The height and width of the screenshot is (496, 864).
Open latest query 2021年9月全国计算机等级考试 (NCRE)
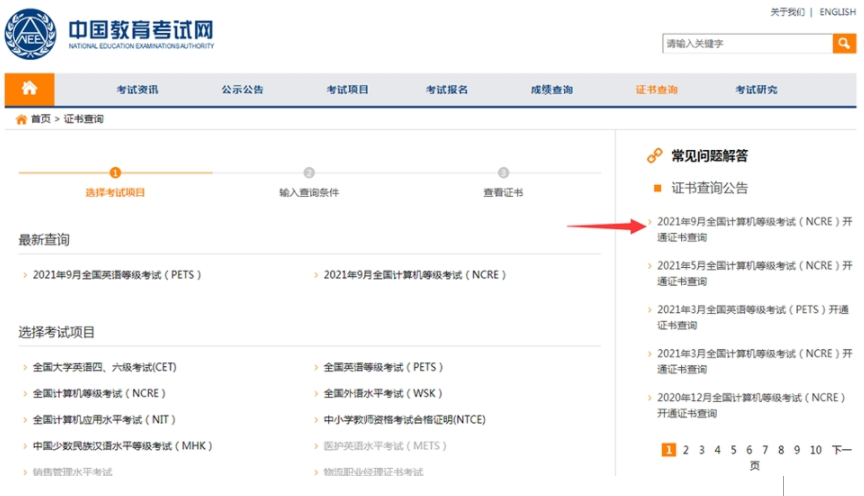[x=414, y=274]
